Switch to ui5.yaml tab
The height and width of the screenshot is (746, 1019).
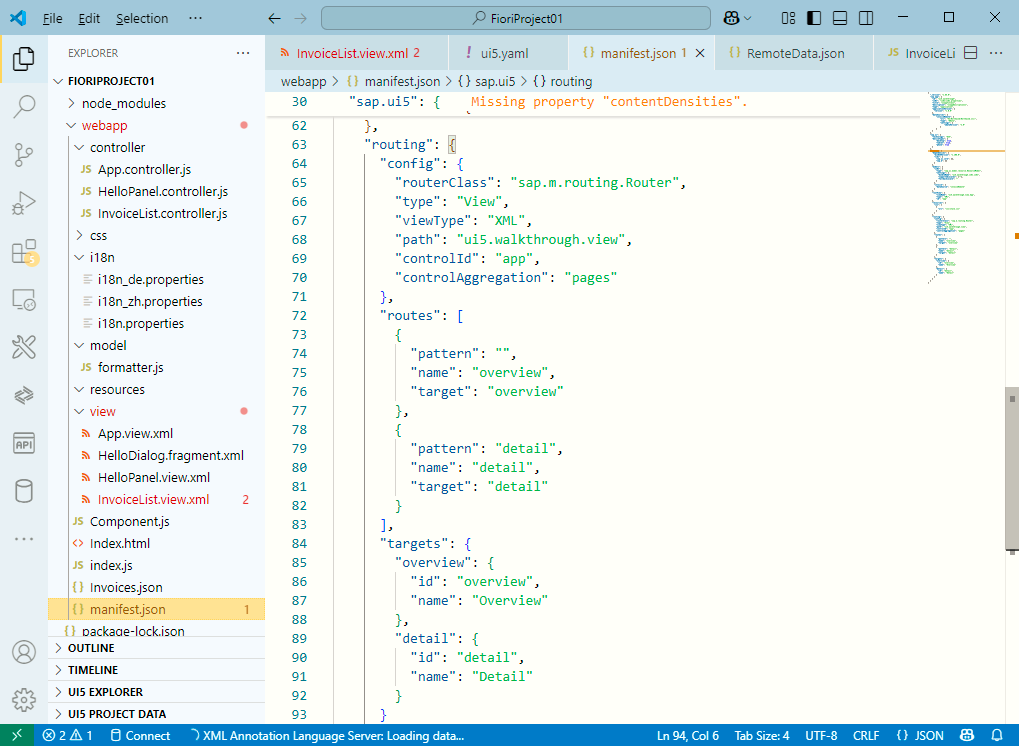508,53
